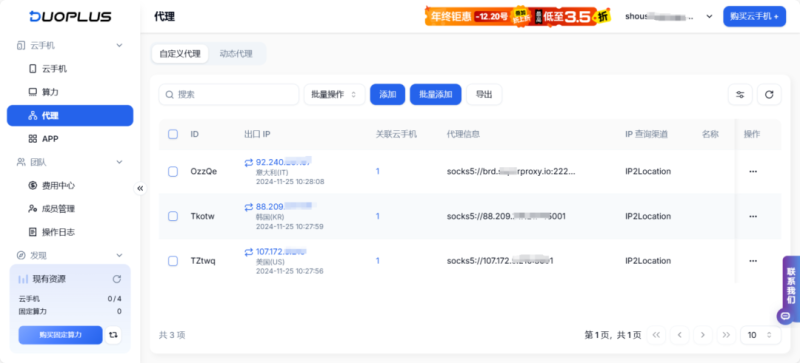Viewport: 800px width, 363px height.
Task: Refresh the proxy list
Action: point(769,94)
